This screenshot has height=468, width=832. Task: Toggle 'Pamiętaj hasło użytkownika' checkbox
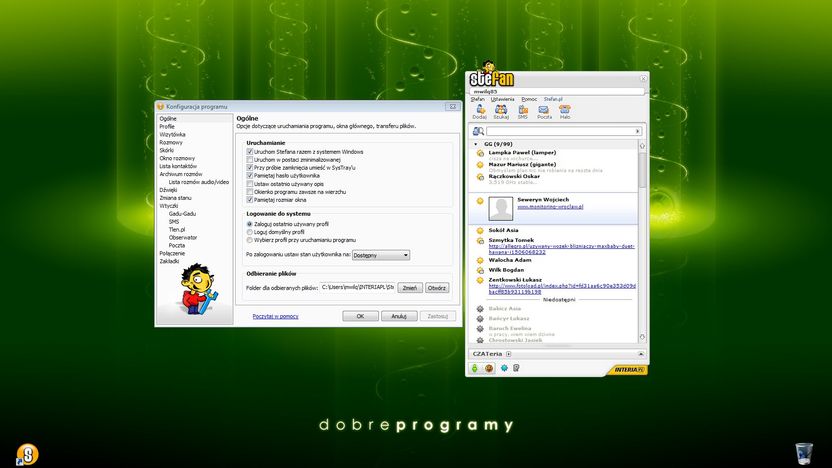249,176
